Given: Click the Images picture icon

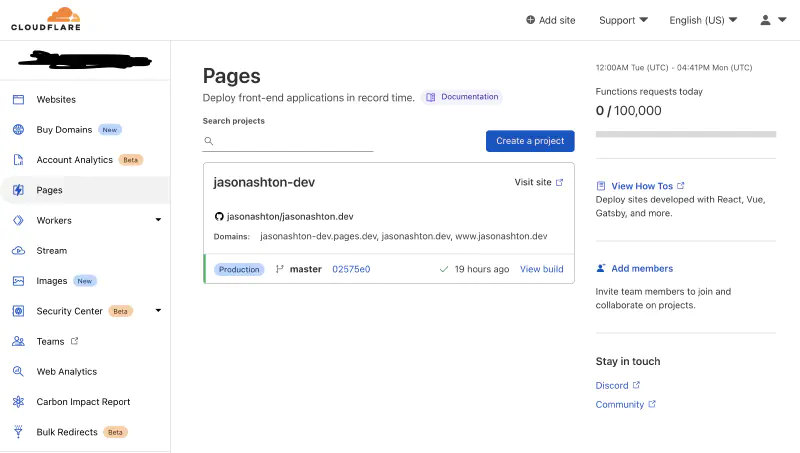Looking at the screenshot, I should coord(18,281).
